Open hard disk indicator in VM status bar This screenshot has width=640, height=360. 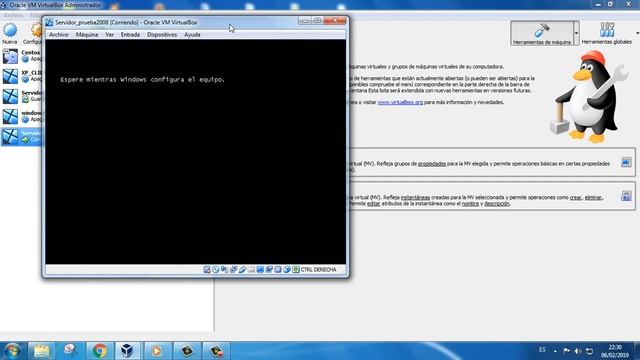point(207,269)
